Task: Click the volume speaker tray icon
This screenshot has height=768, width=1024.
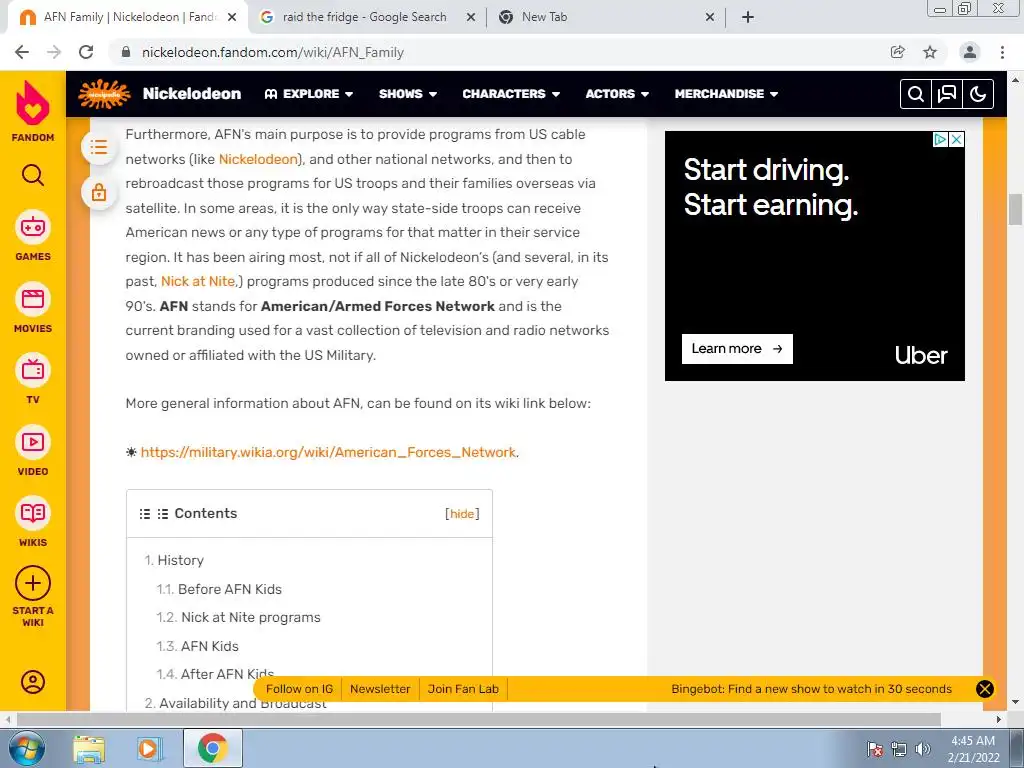Action: click(923, 749)
